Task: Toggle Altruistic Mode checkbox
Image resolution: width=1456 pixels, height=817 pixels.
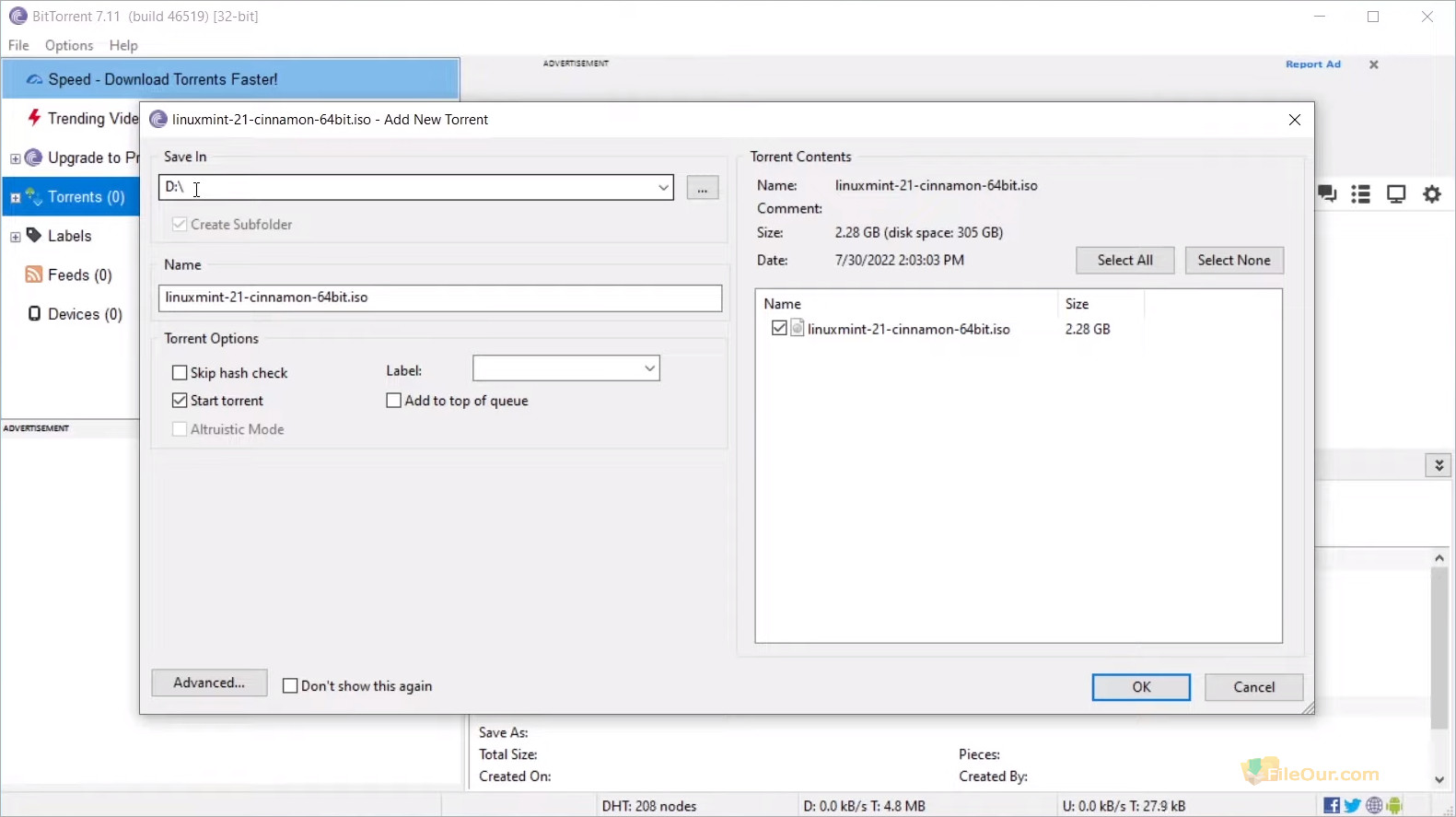Action: tap(180, 429)
